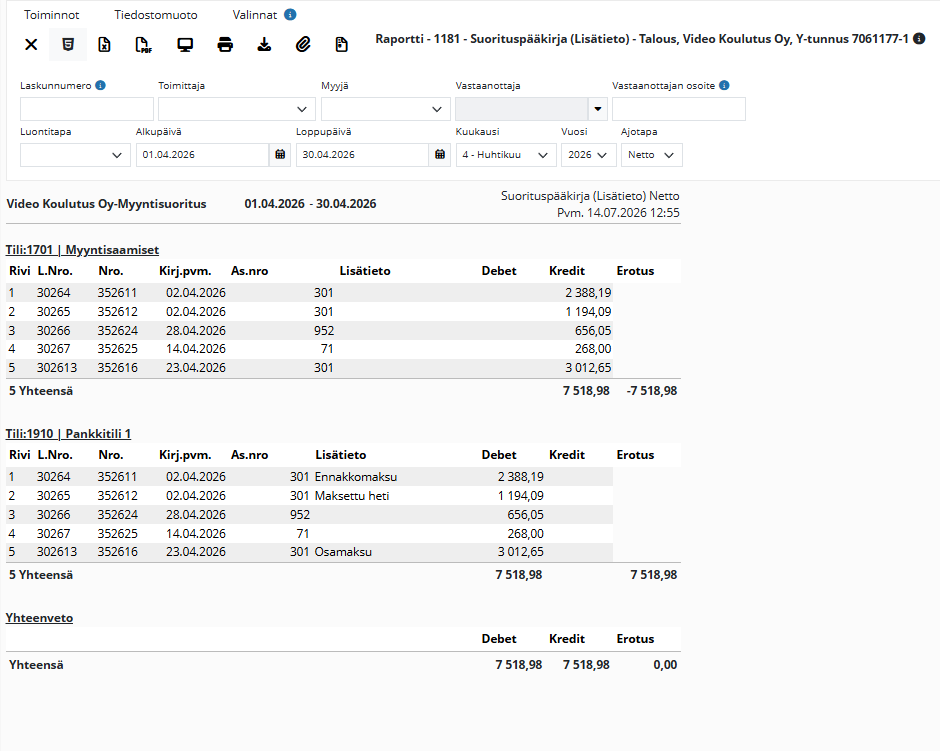Open the Alkupäivä calendar picker
The height and width of the screenshot is (751, 940).
click(x=280, y=155)
